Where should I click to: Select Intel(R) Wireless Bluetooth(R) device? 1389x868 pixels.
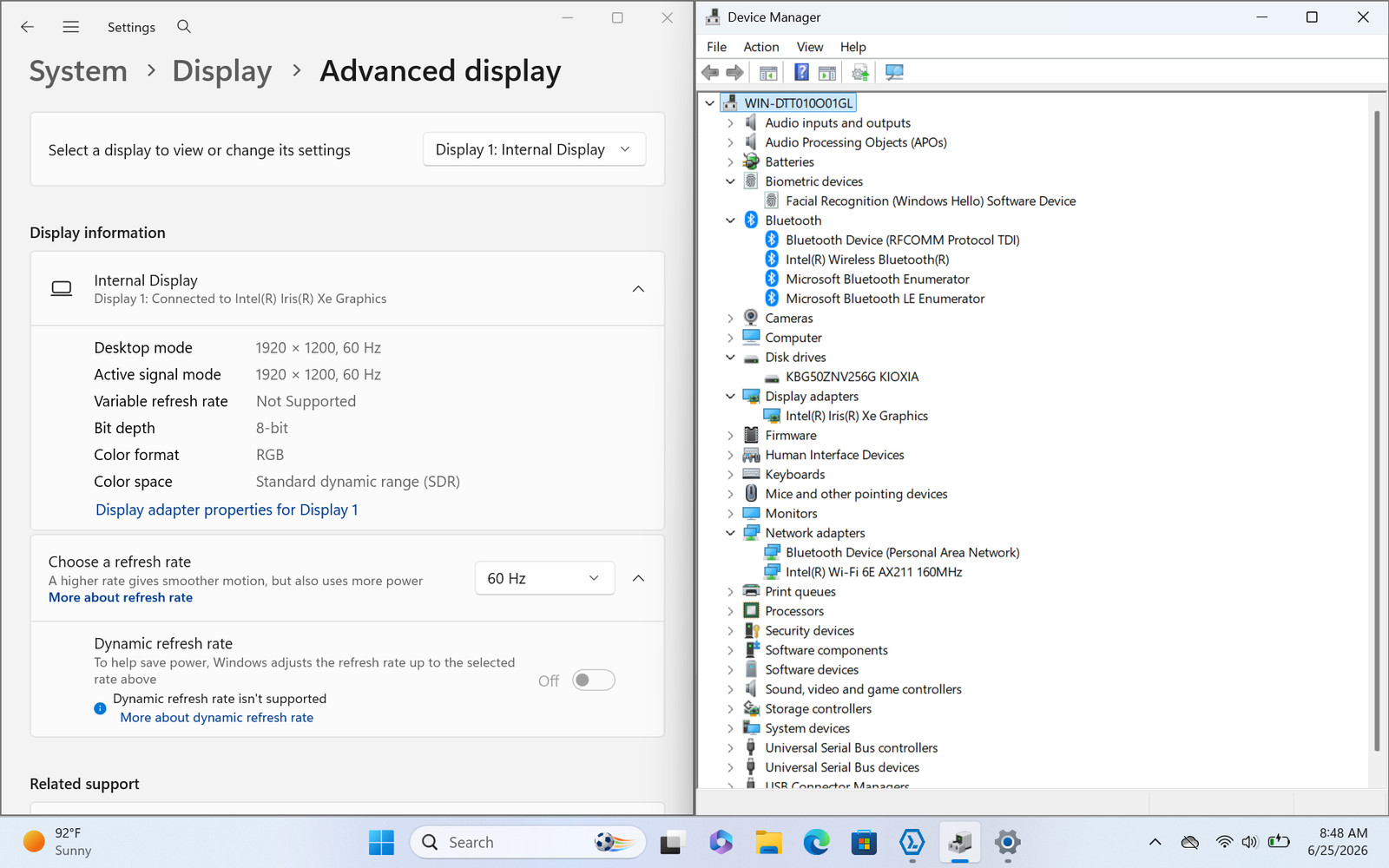pyautogui.click(x=867, y=260)
